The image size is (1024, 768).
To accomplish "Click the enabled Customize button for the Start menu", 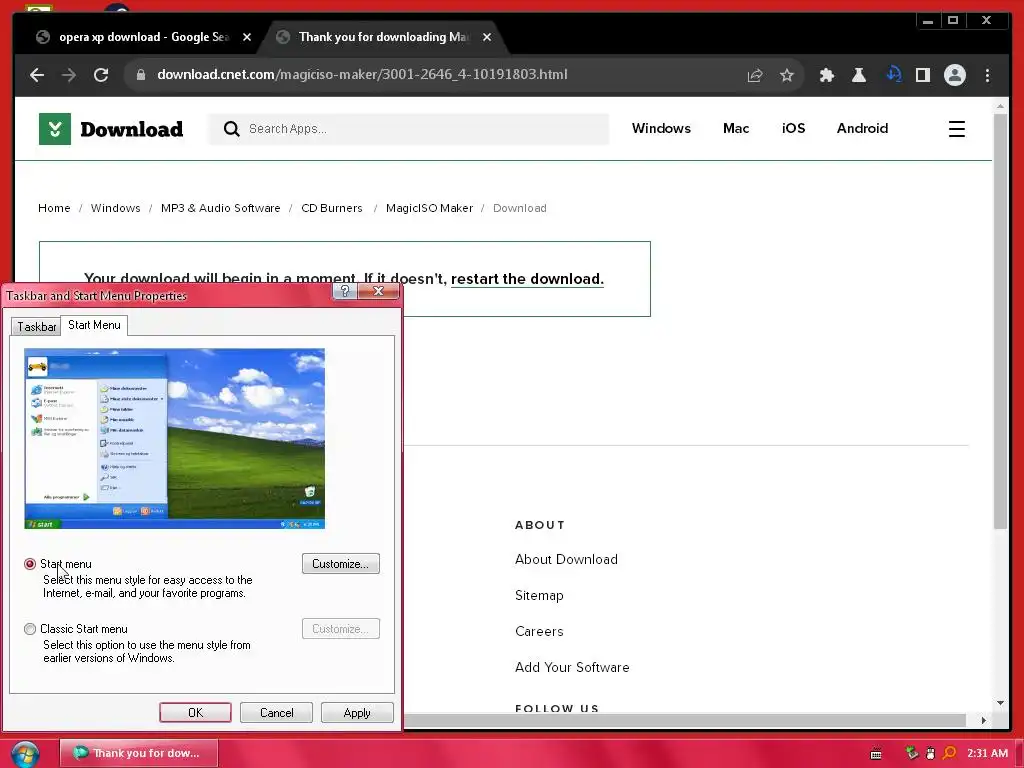I will pos(341,564).
